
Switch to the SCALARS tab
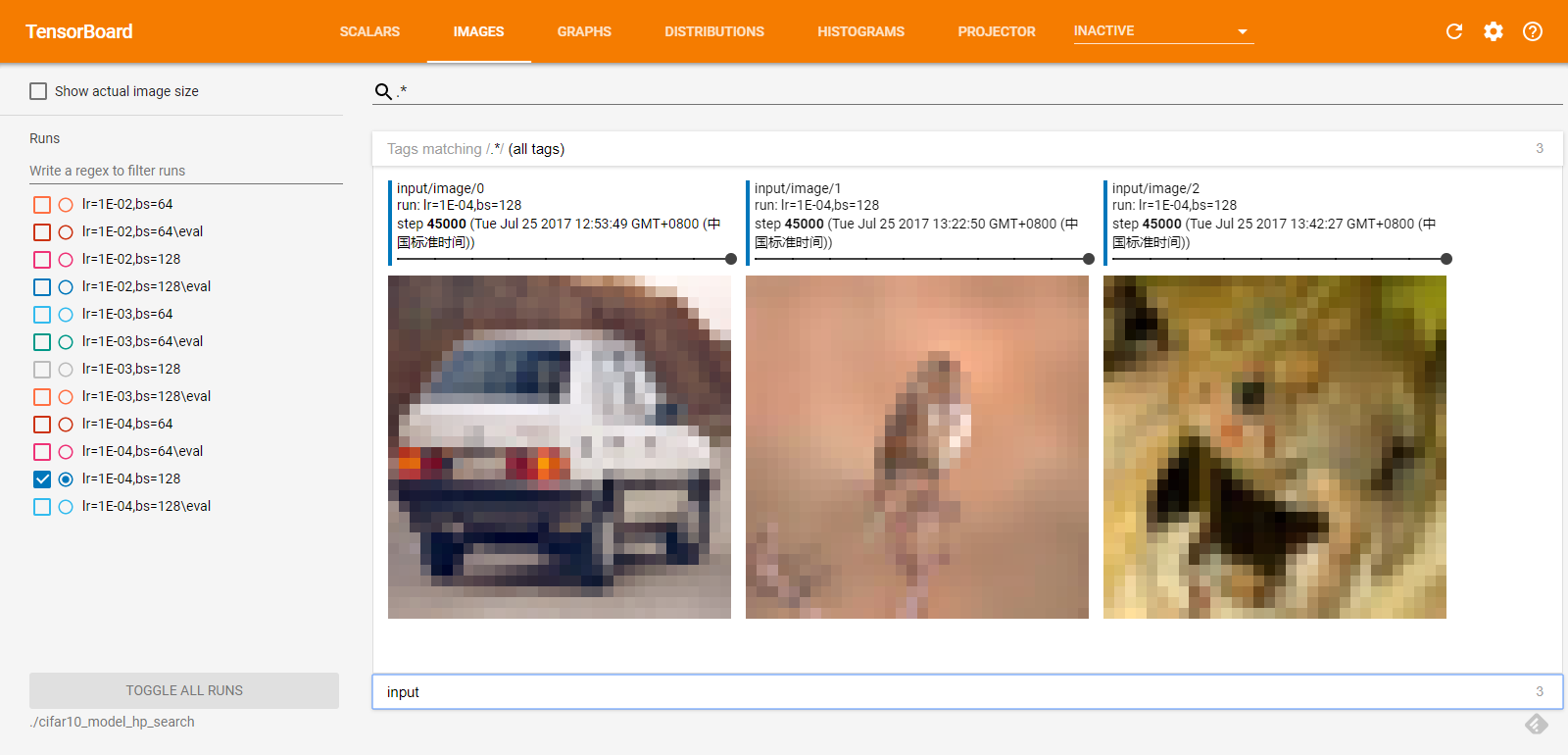tap(369, 31)
